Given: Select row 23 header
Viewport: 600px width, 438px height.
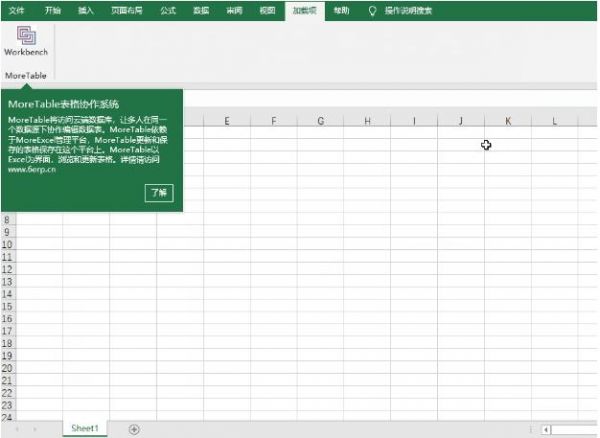Looking at the screenshot, I should (7, 405).
